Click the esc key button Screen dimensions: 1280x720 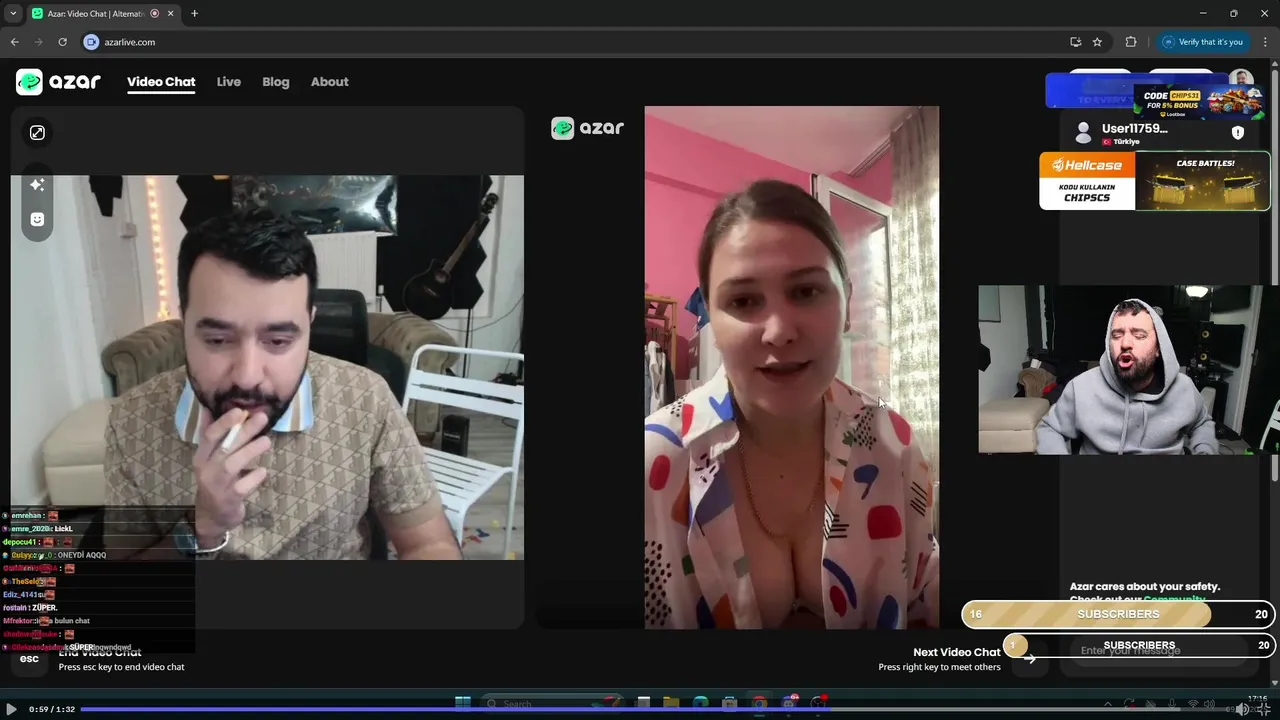(x=29, y=658)
